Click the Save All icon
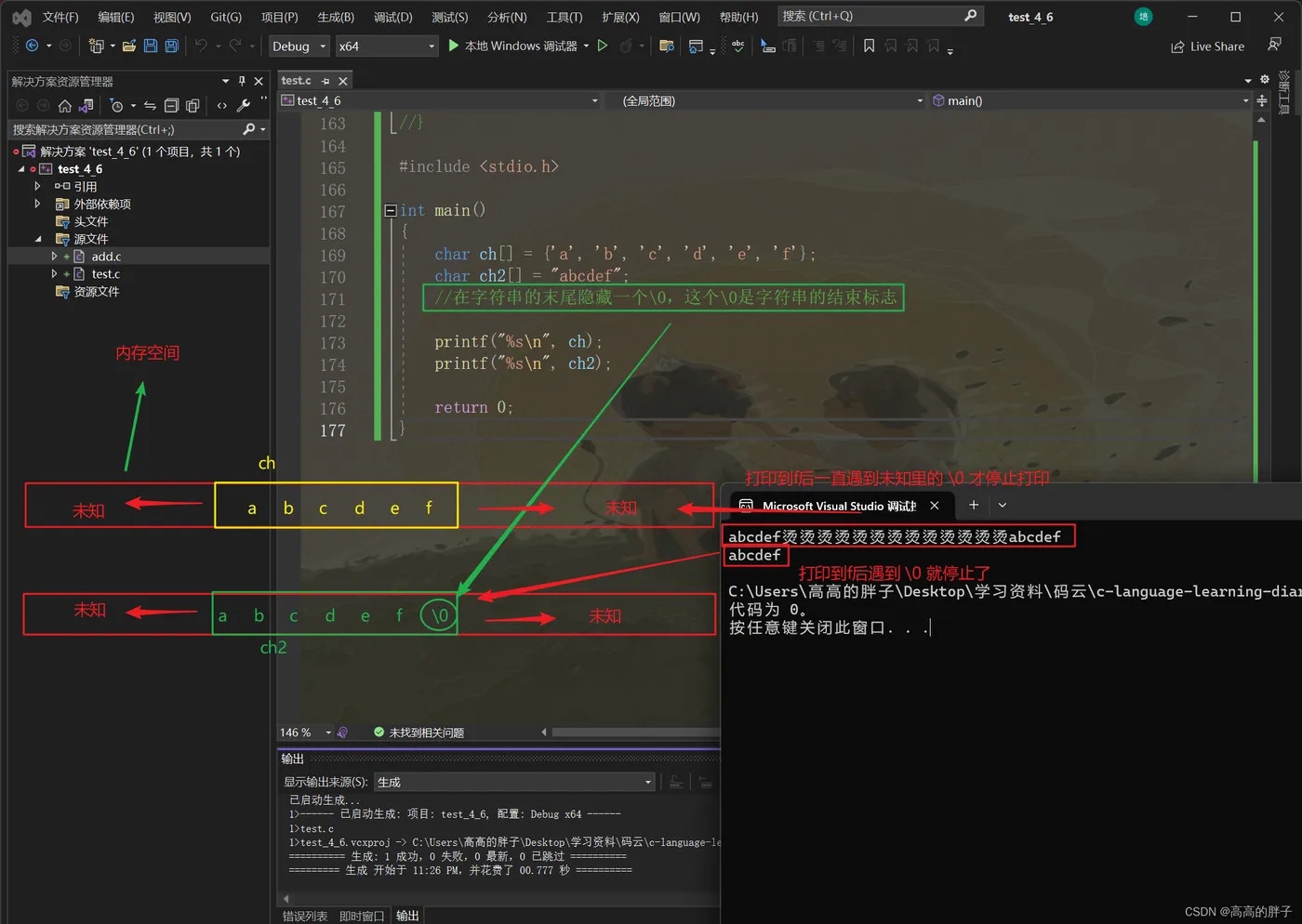 point(172,46)
